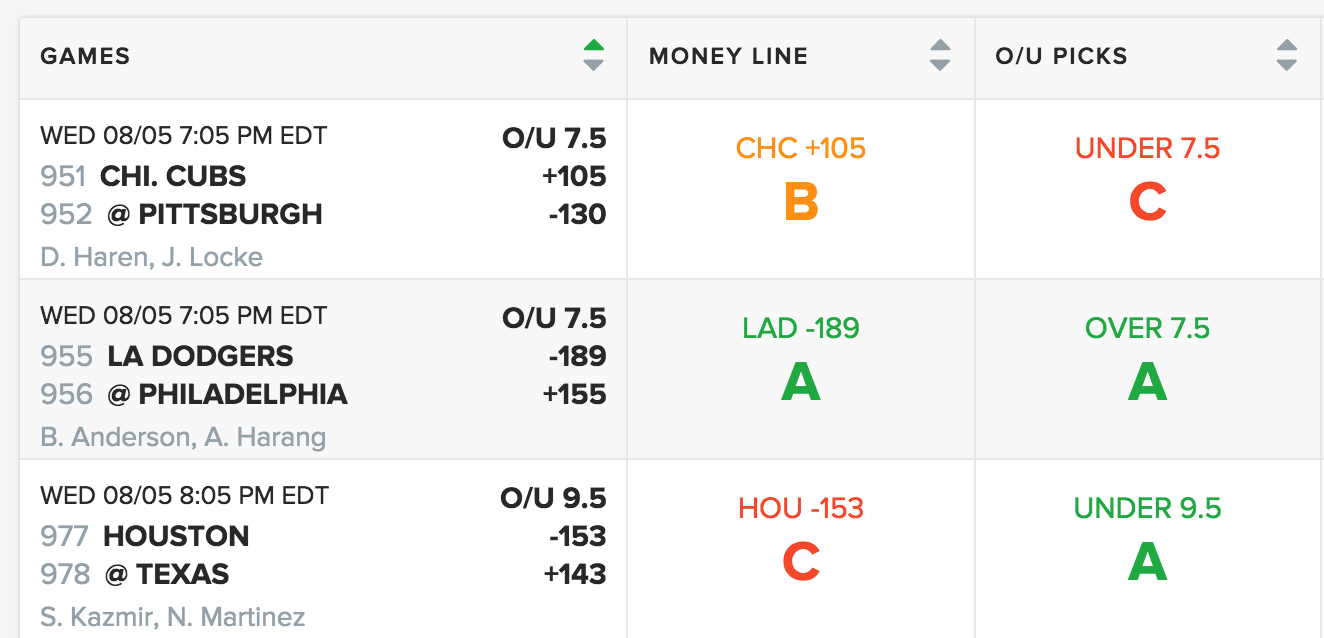Viewport: 1324px width, 638px height.
Task: Sort table by the Games column arrows
Action: click(x=593, y=55)
